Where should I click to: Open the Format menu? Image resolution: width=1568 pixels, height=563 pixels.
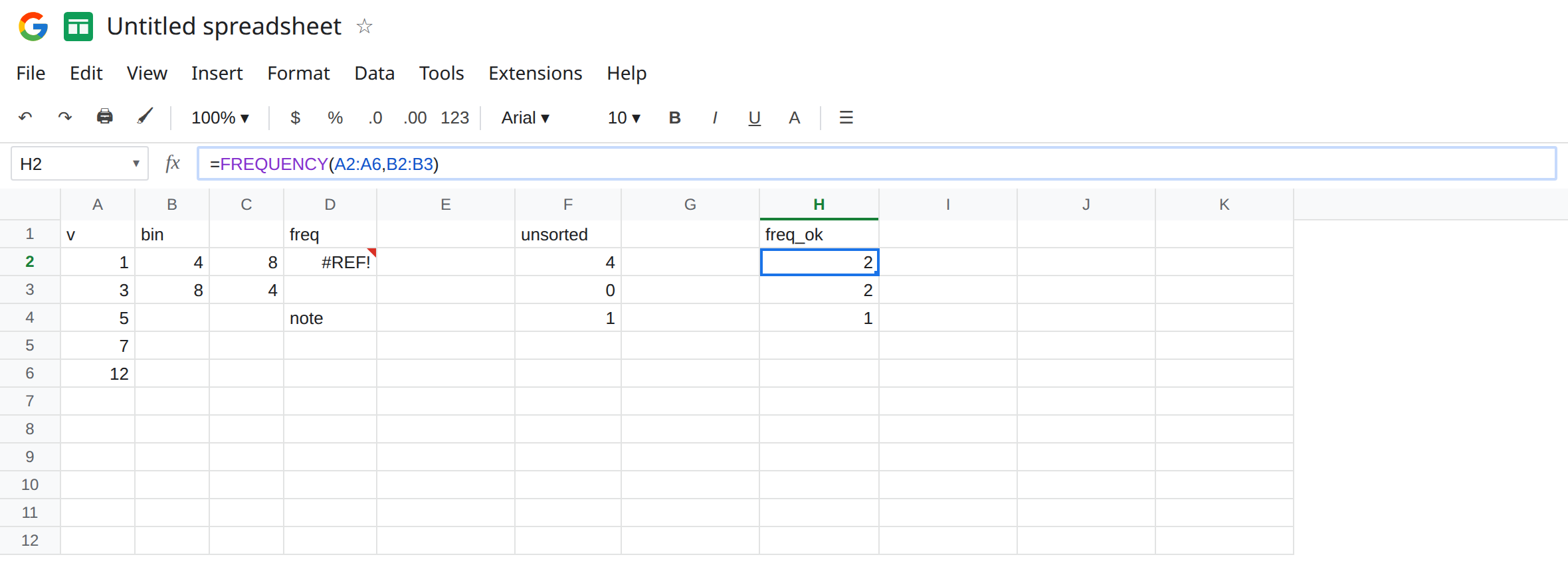tap(298, 73)
